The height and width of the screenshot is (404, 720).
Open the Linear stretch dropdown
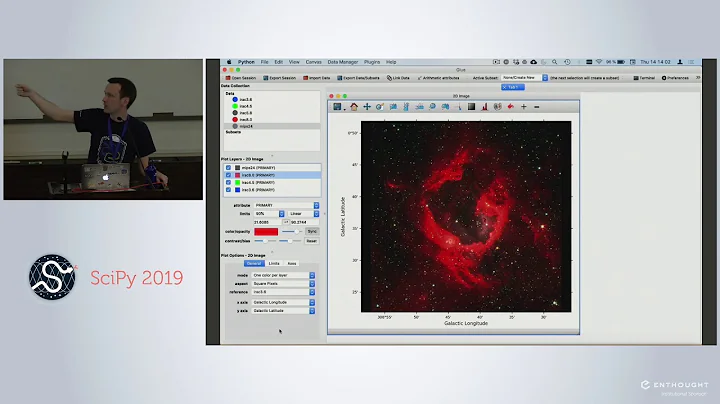click(304, 214)
